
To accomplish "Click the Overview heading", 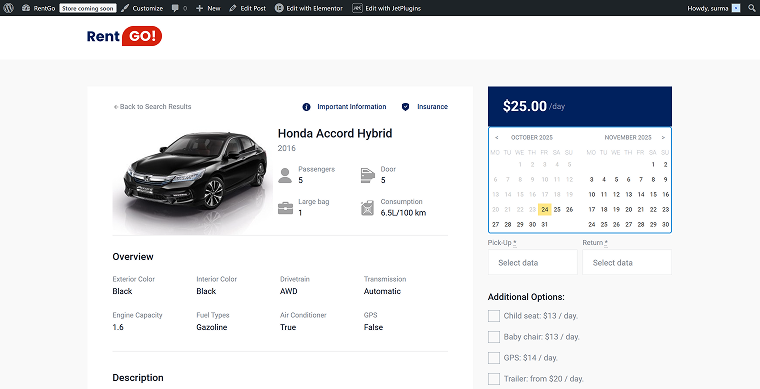I will [x=133, y=257].
